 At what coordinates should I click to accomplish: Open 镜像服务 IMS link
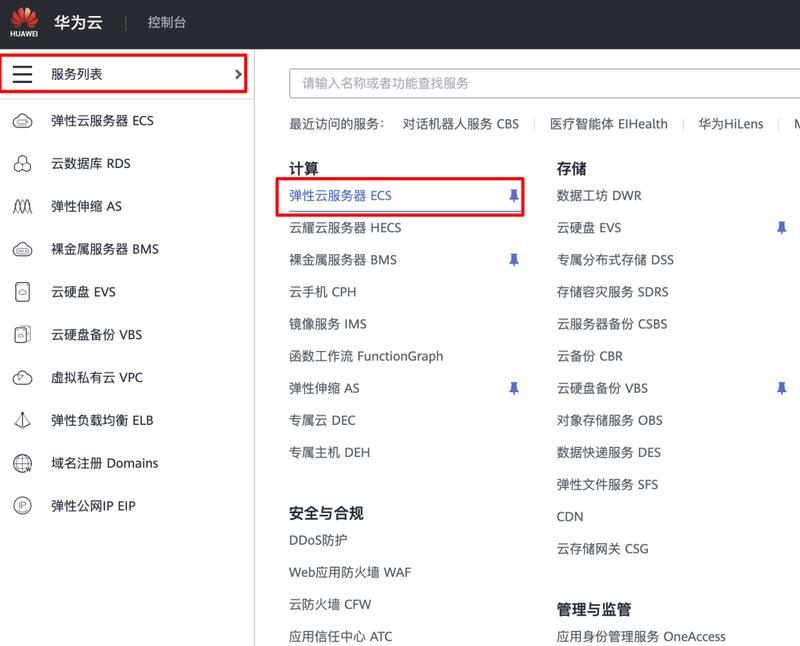328,324
